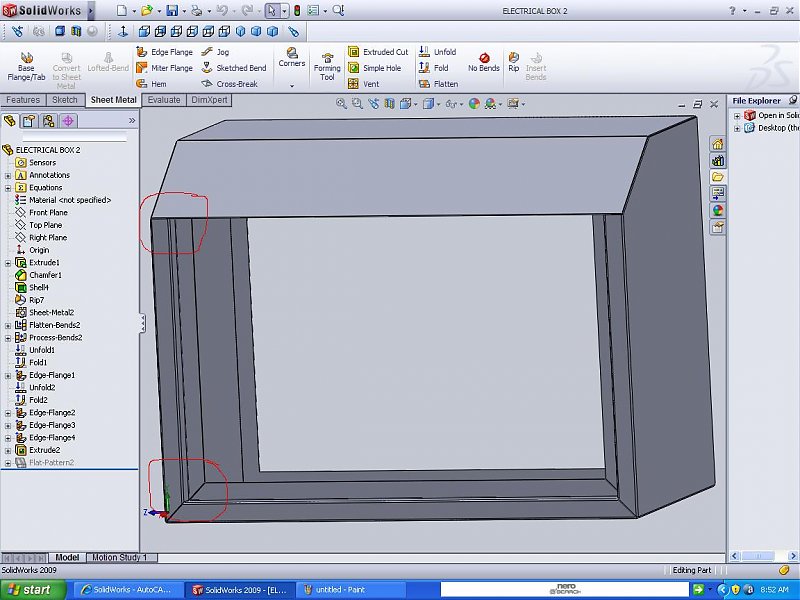Expand the Edge-Flange1 feature node
Screen dimensions: 800x600
coord(8,375)
